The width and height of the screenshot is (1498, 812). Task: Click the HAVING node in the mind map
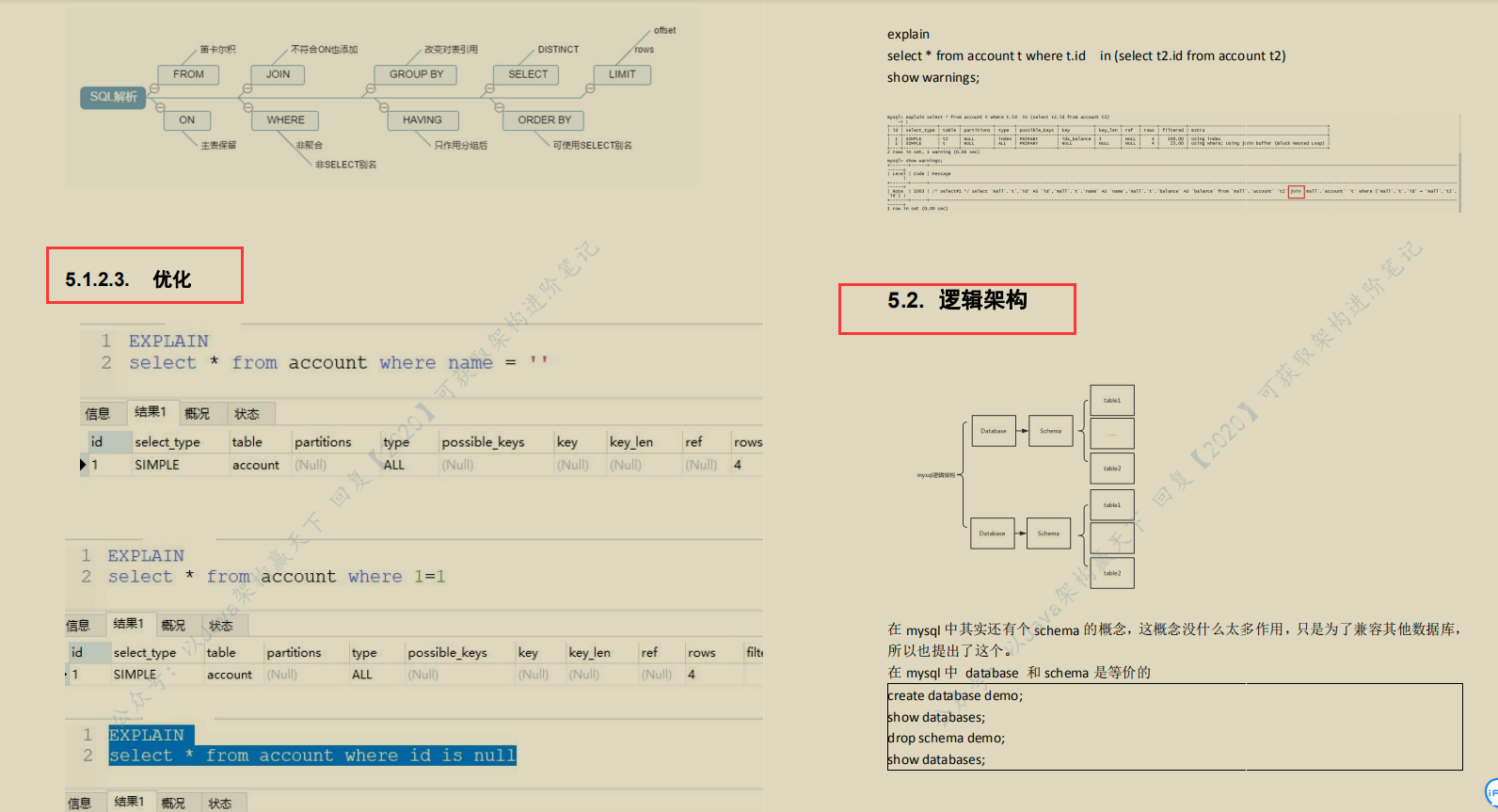pyautogui.click(x=422, y=120)
